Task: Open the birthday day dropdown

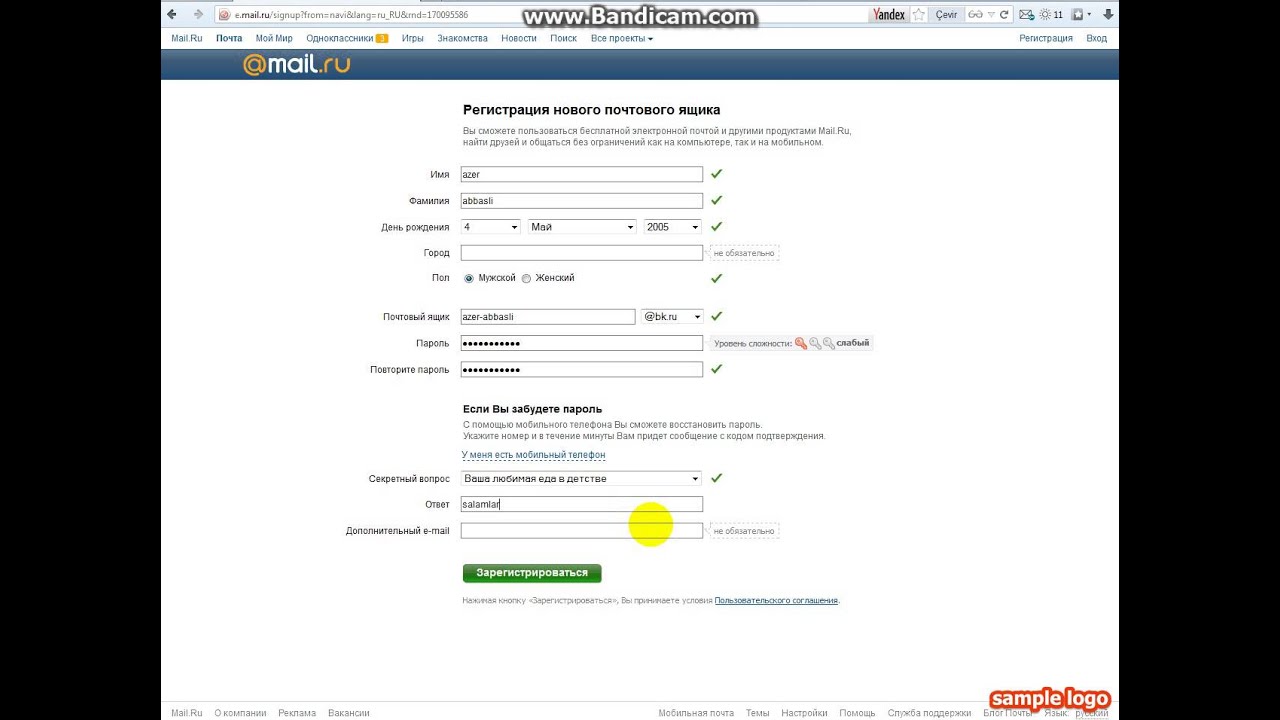Action: tap(490, 227)
